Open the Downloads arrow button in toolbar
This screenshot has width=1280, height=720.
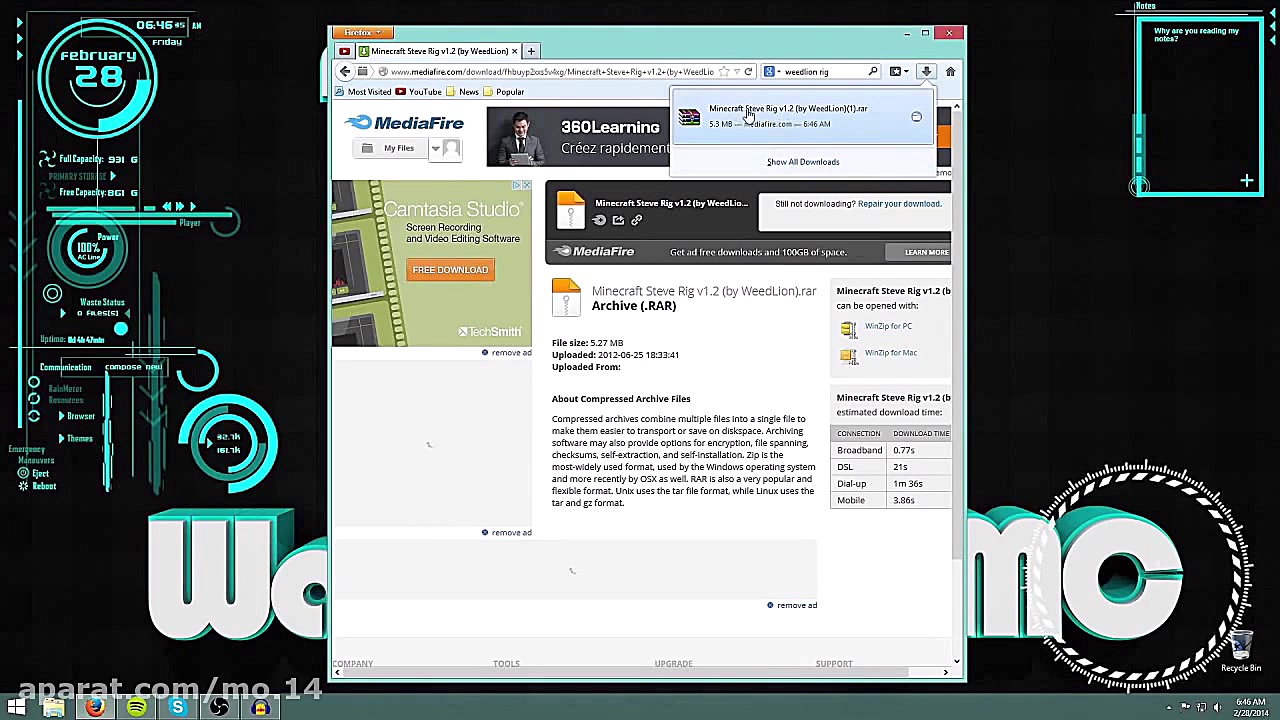click(x=927, y=72)
